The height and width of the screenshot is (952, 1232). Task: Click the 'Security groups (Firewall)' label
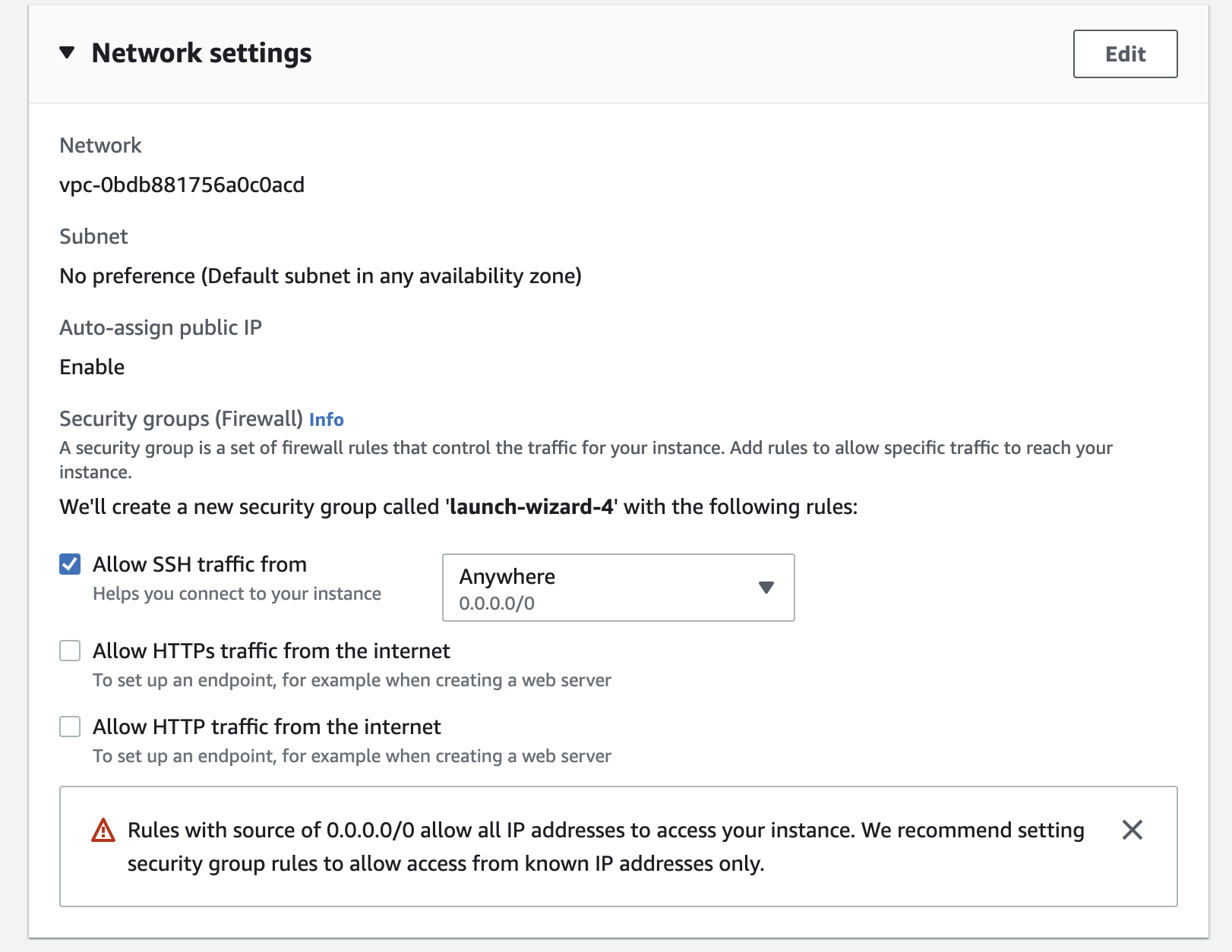point(181,419)
